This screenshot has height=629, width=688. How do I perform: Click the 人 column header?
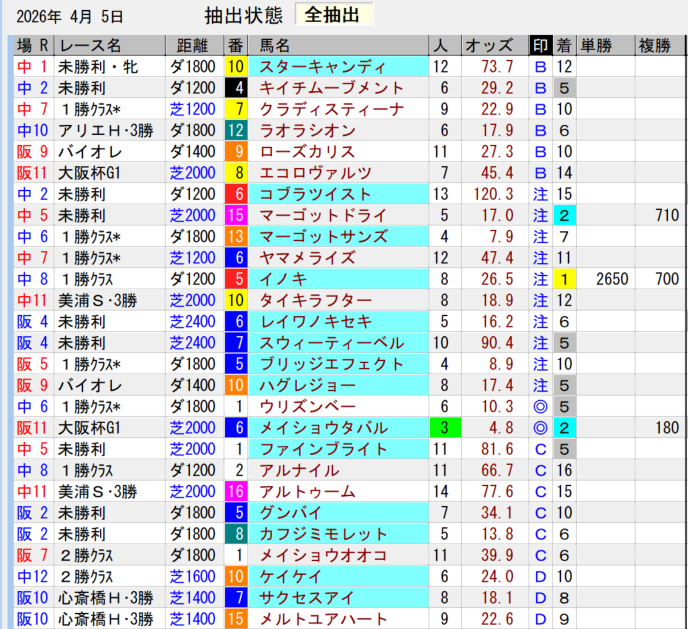[x=444, y=45]
